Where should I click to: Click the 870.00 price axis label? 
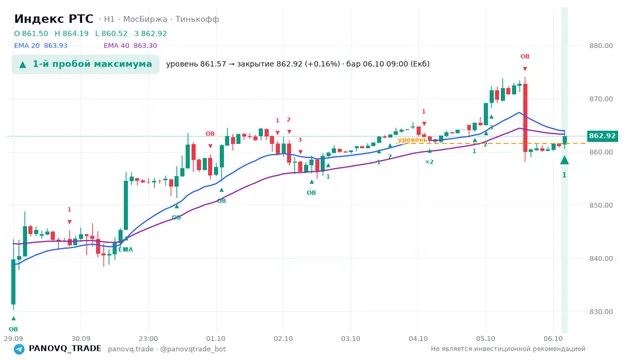click(x=601, y=99)
